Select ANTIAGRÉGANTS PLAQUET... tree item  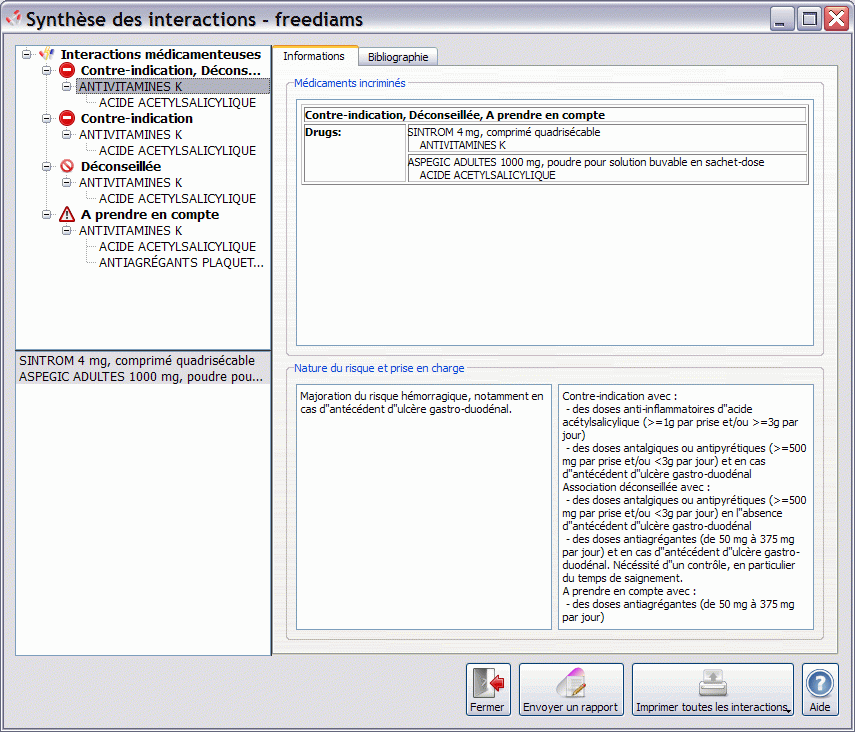pyautogui.click(x=181, y=262)
